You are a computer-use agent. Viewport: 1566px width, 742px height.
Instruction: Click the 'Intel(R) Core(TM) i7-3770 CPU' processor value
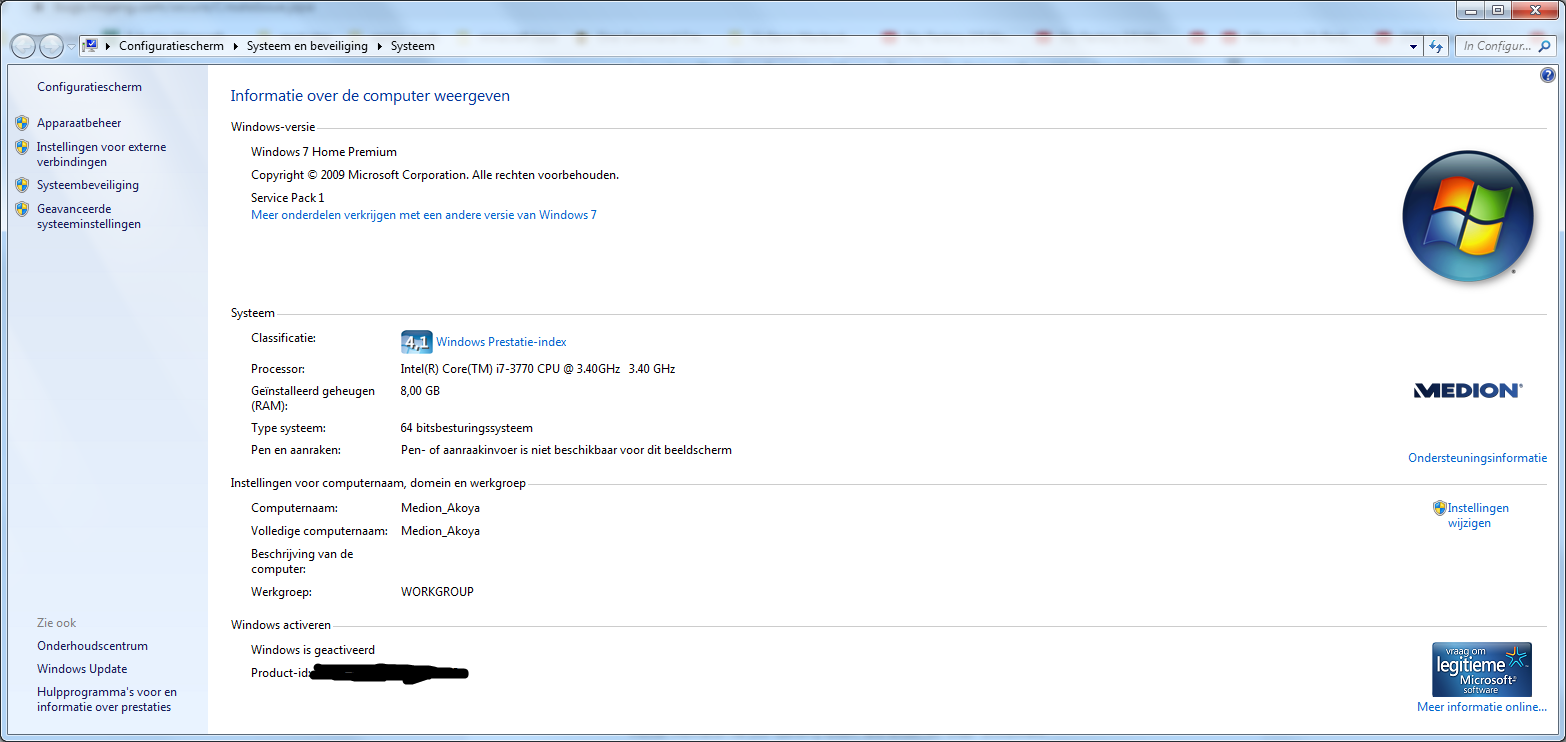click(x=538, y=369)
